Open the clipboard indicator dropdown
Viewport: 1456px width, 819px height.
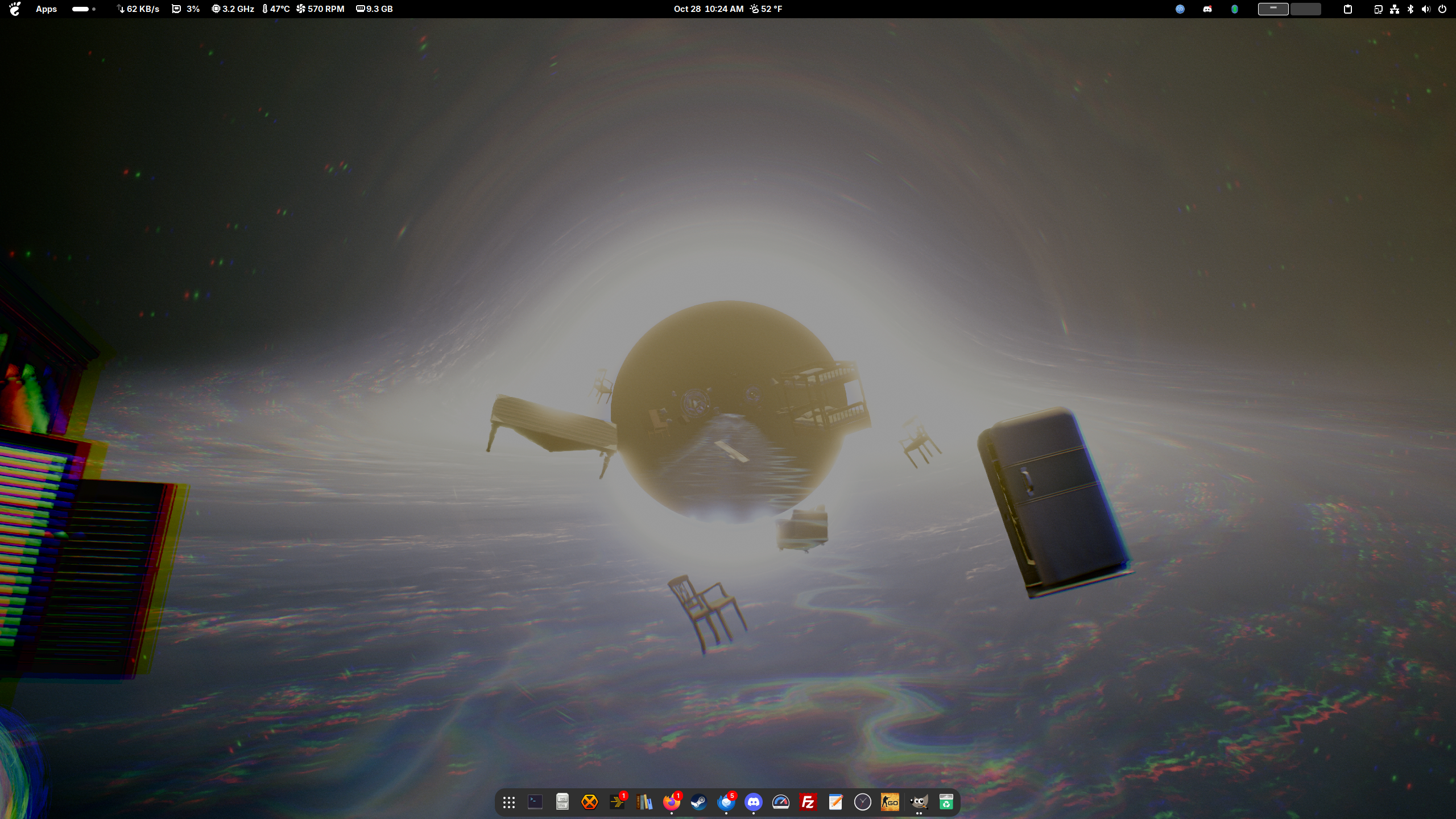pos(1347,9)
